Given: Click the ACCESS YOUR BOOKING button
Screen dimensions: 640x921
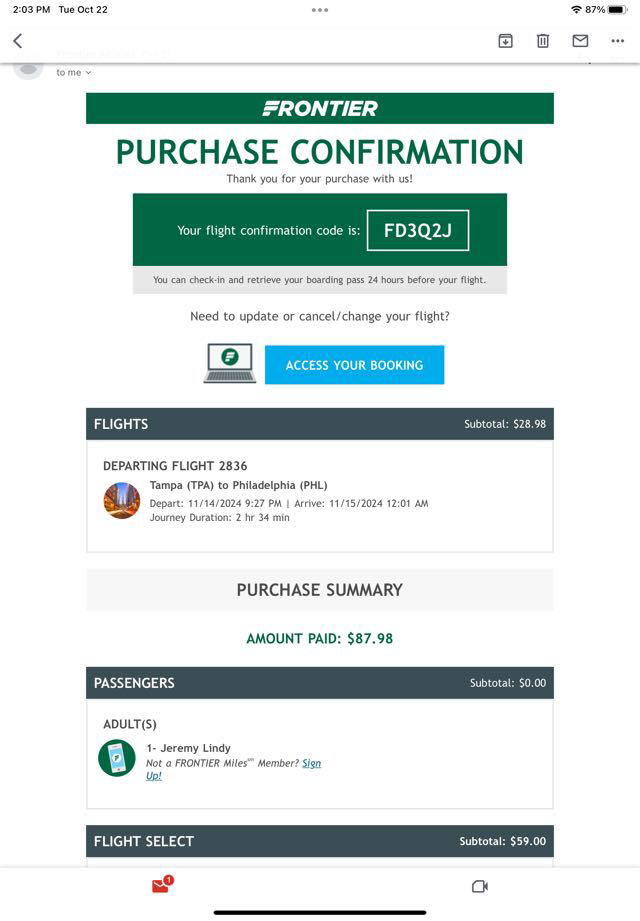Looking at the screenshot, I should 354,365.
